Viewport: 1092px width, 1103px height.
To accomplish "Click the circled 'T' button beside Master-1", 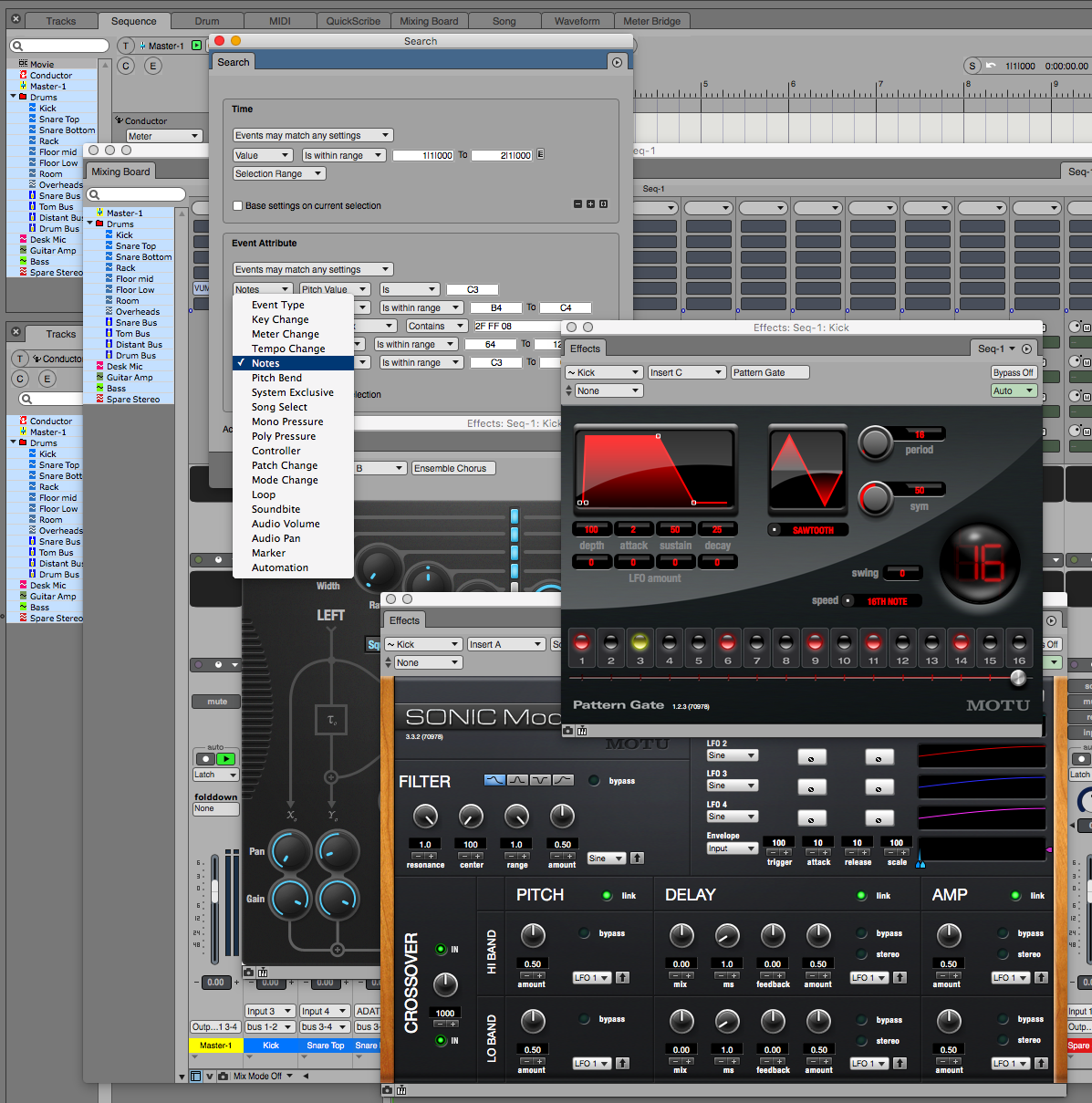I will [126, 46].
